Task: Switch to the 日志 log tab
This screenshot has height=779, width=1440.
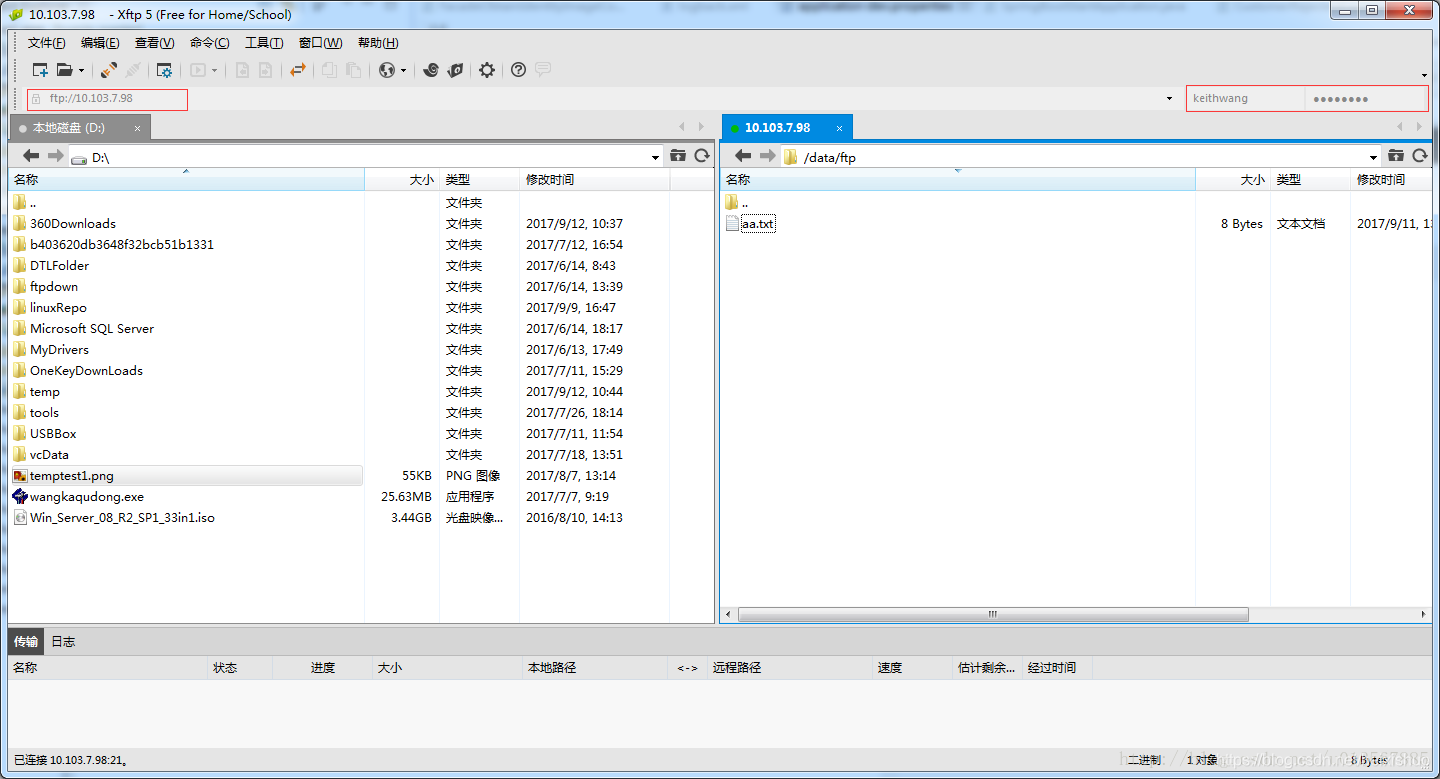Action: [63, 641]
